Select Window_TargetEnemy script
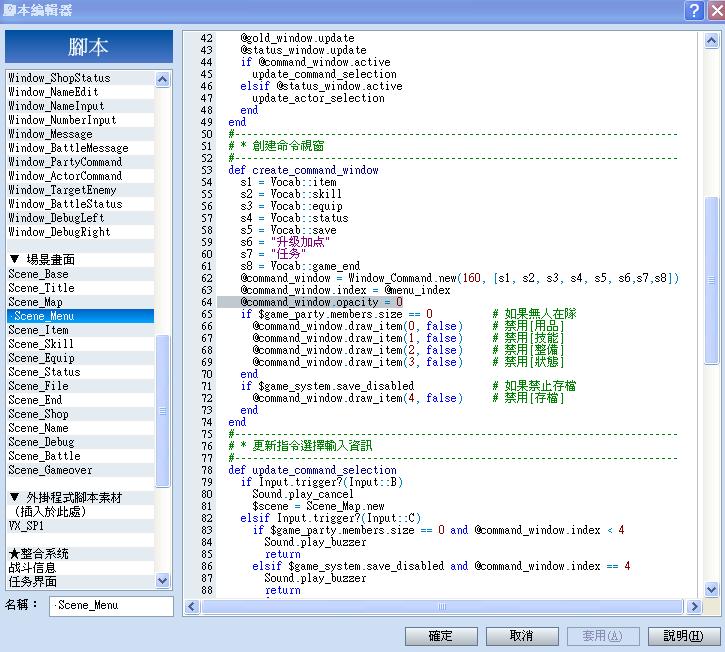This screenshot has width=725, height=652. [x=80, y=190]
